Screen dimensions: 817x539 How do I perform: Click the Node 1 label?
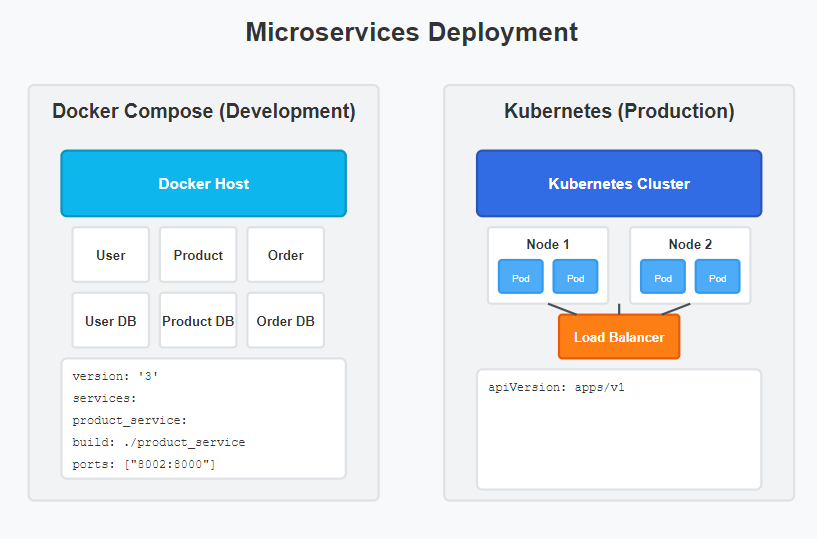548,244
